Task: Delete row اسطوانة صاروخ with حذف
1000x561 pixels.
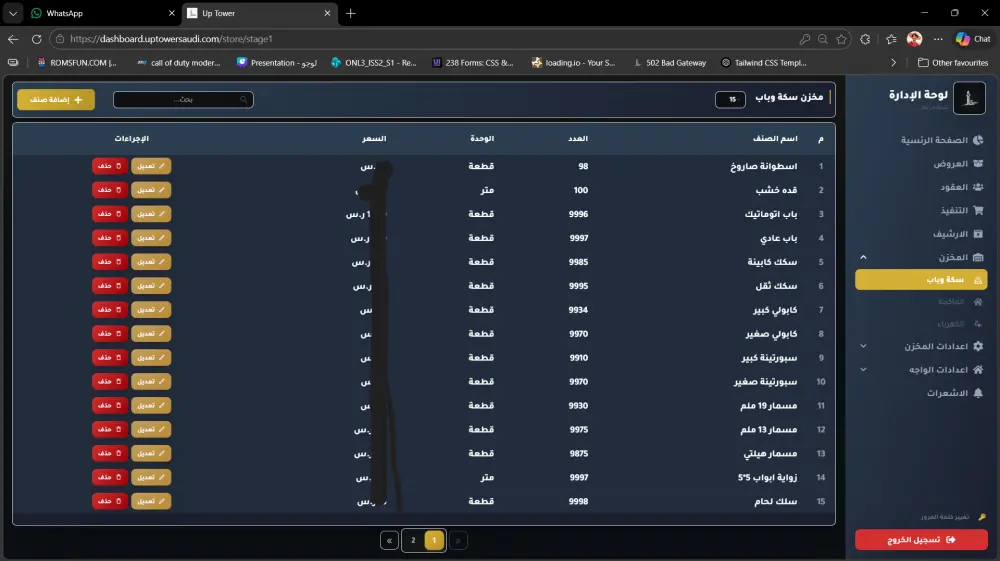Action: [110, 166]
